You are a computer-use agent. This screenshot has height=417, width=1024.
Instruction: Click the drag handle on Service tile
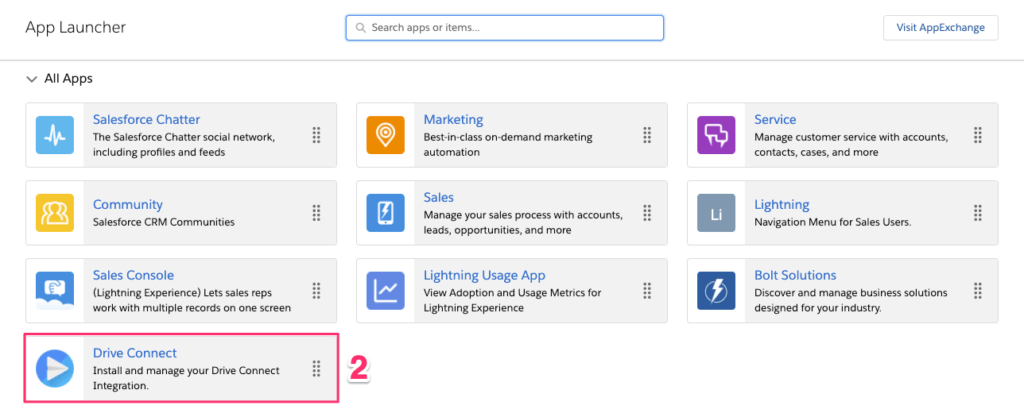978,135
